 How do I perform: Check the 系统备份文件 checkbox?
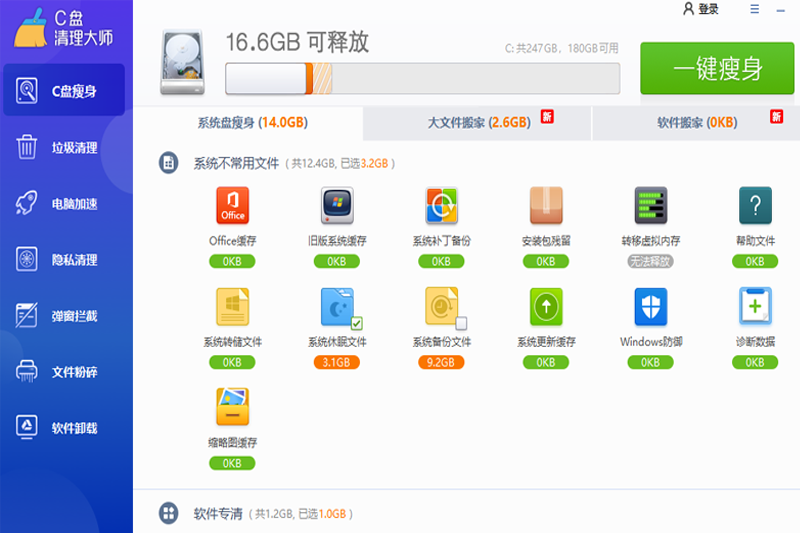pos(461,323)
